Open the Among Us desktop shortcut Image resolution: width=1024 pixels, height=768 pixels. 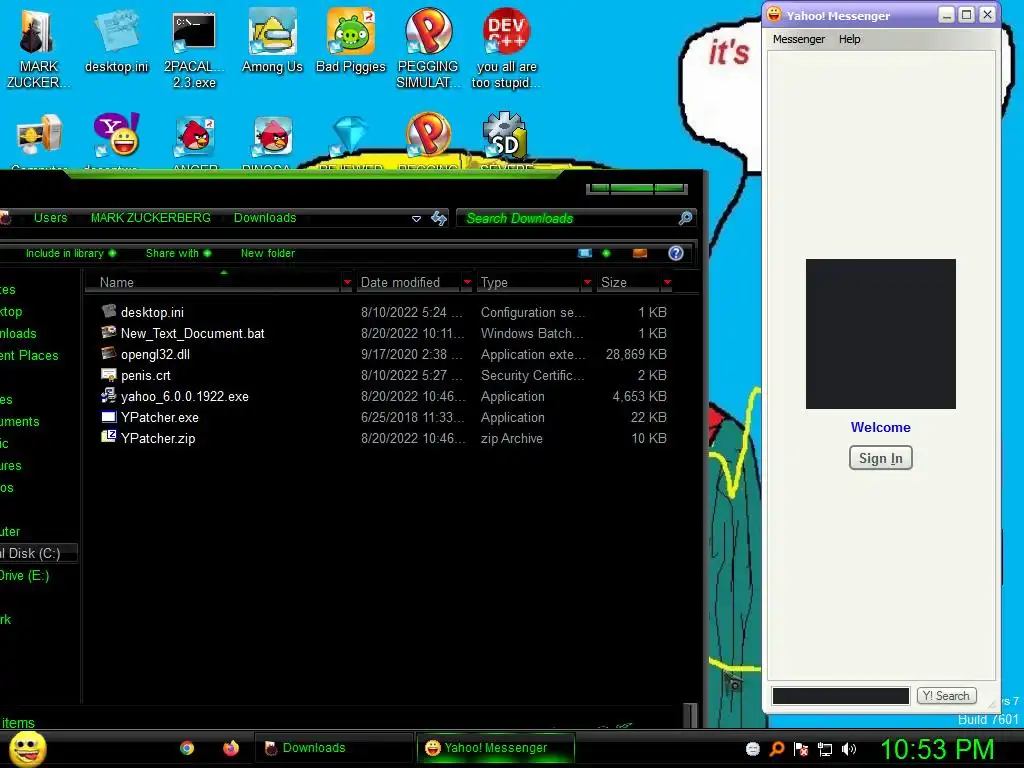tap(272, 42)
